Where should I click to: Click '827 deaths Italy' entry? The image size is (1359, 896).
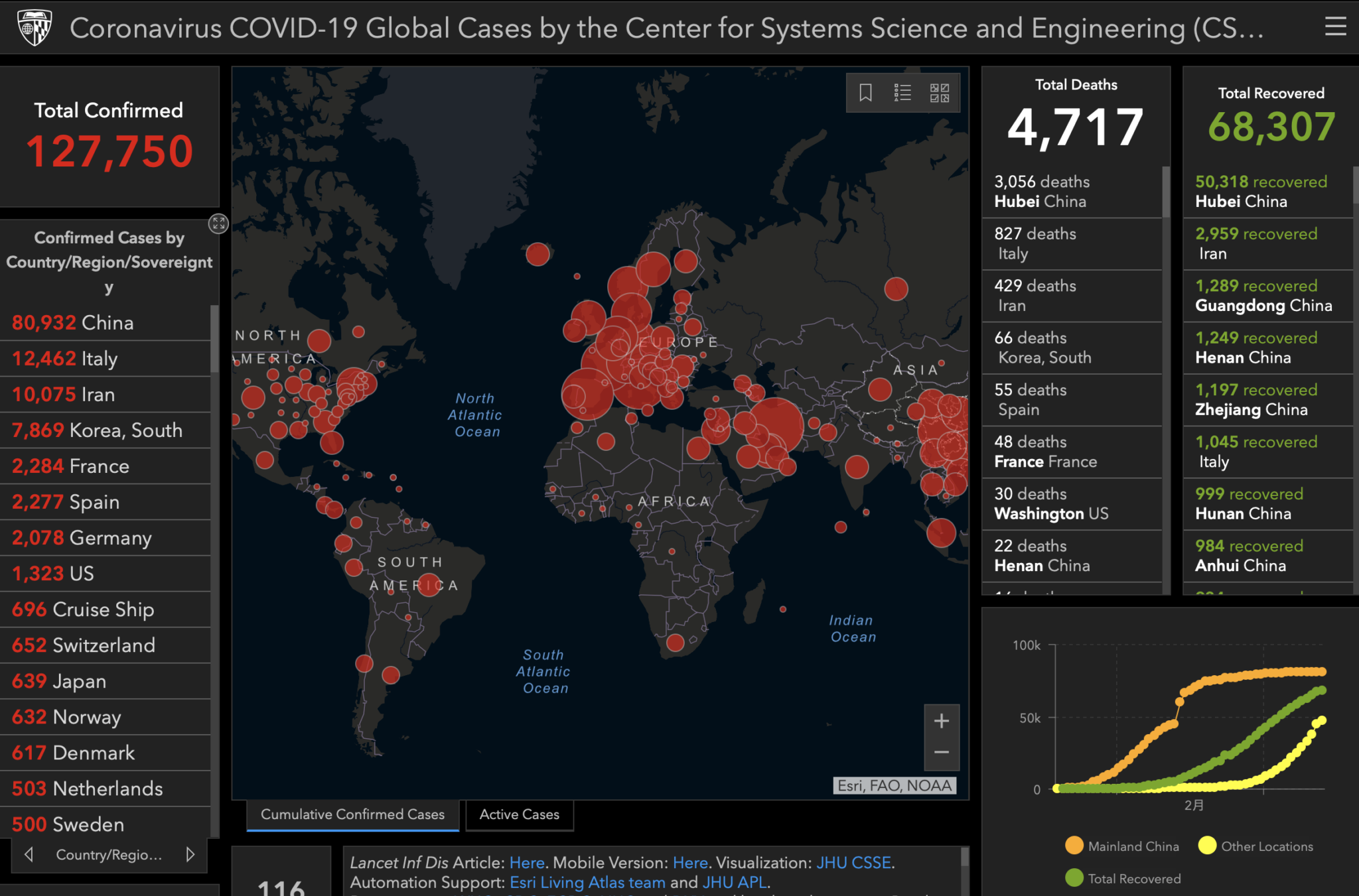click(x=1072, y=243)
